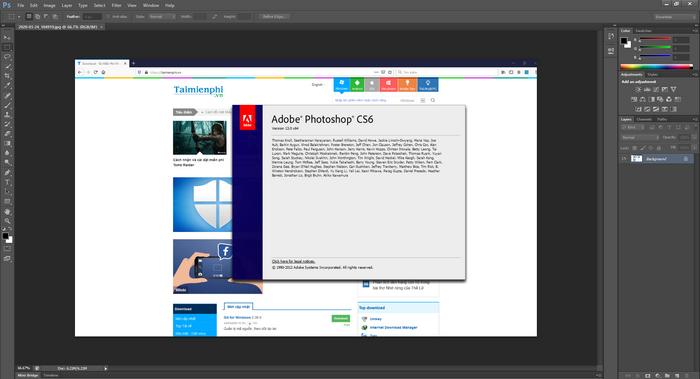This screenshot has height=379, width=700.
Task: Open the Mini Bridge tab
Action: (x=28, y=375)
